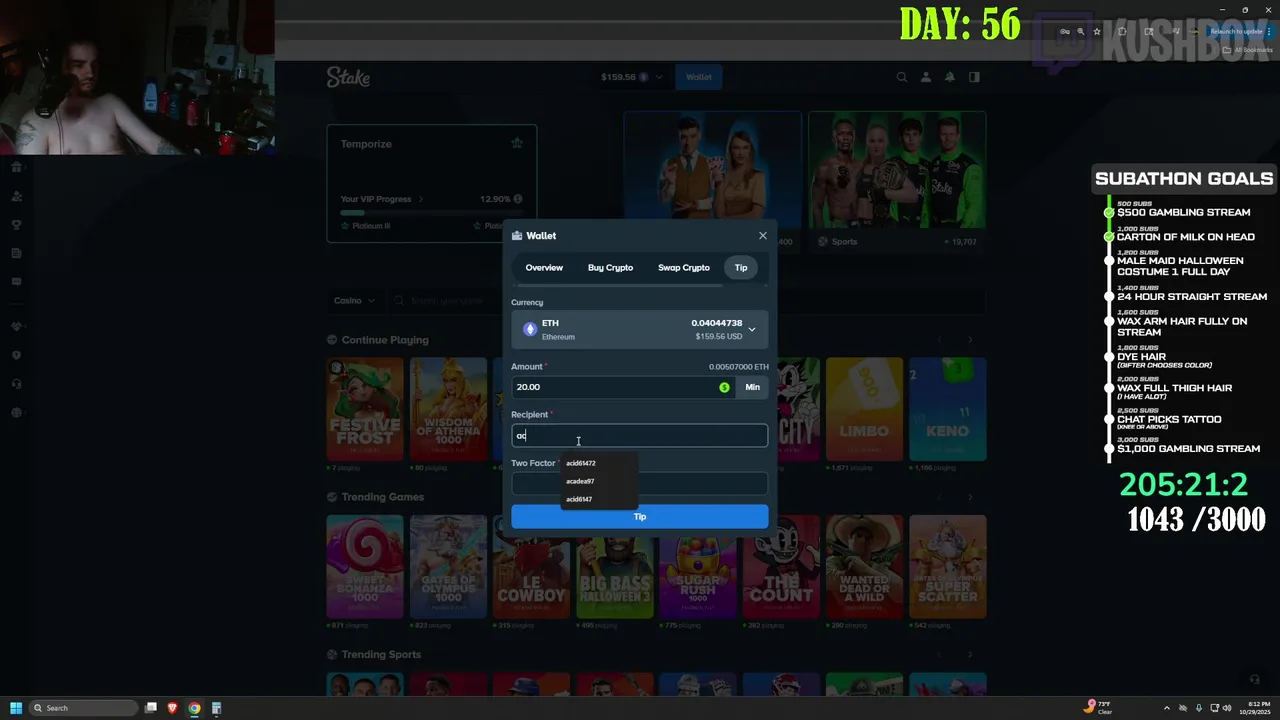The width and height of the screenshot is (1280, 720).
Task: Expand the Casino filter dropdown
Action: pos(355,300)
